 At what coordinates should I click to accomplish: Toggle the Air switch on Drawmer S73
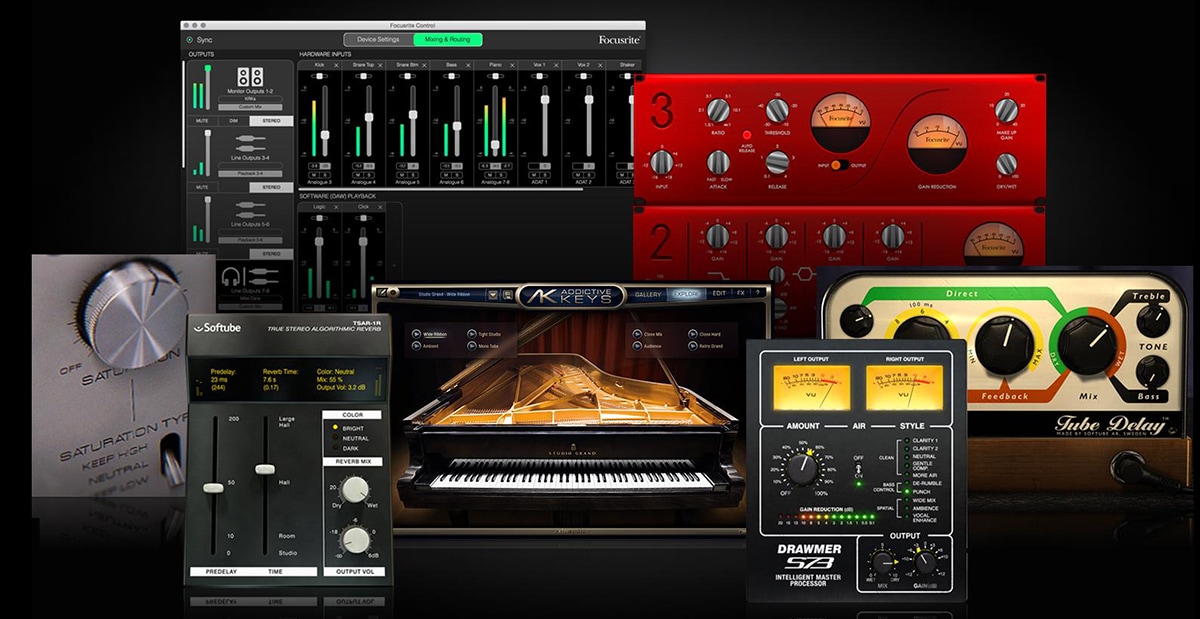click(858, 470)
